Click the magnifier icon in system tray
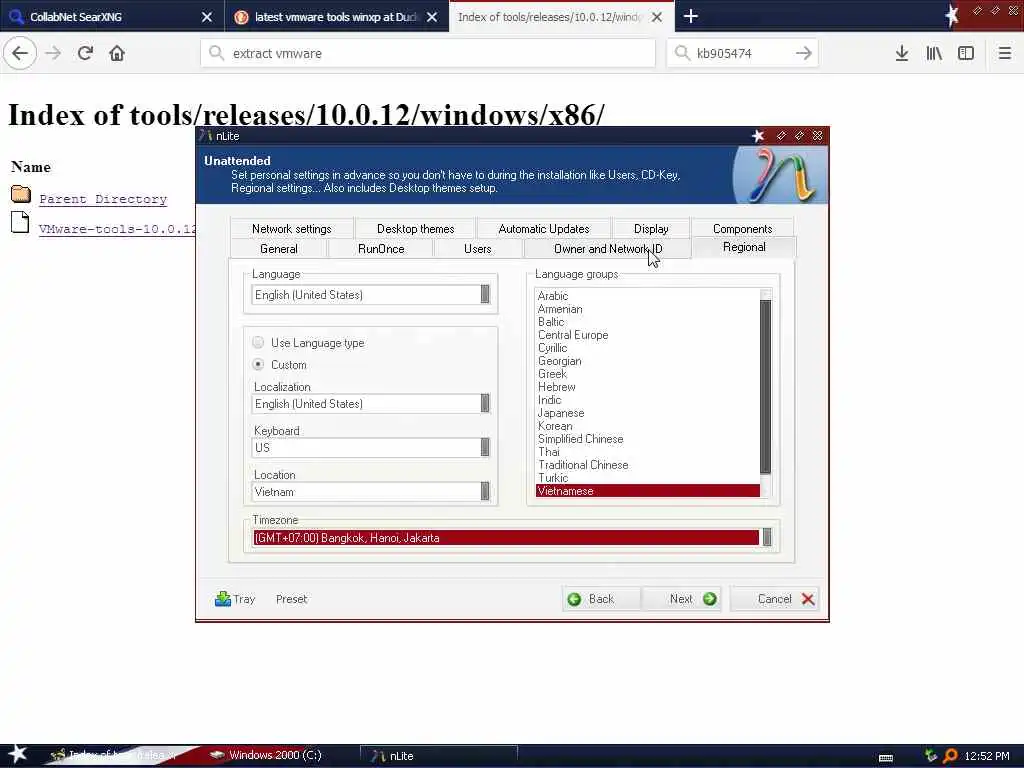This screenshot has width=1024, height=768. pos(950,756)
